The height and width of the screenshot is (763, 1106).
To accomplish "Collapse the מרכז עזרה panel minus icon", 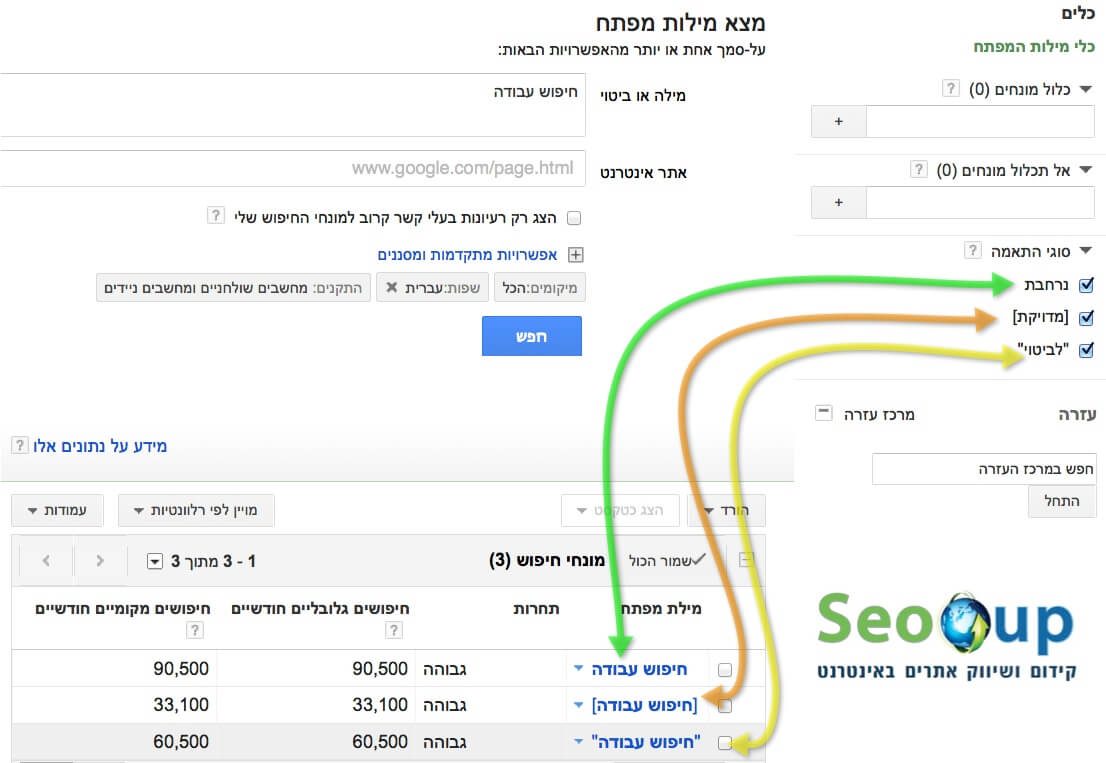I will pyautogui.click(x=823, y=413).
